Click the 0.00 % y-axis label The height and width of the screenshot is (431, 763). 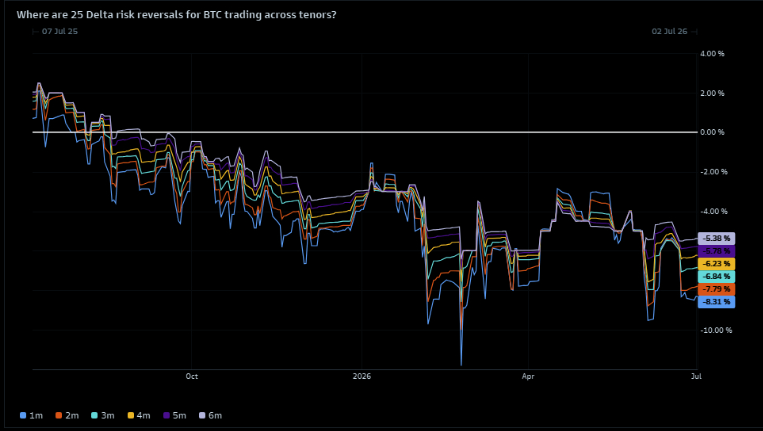(712, 132)
